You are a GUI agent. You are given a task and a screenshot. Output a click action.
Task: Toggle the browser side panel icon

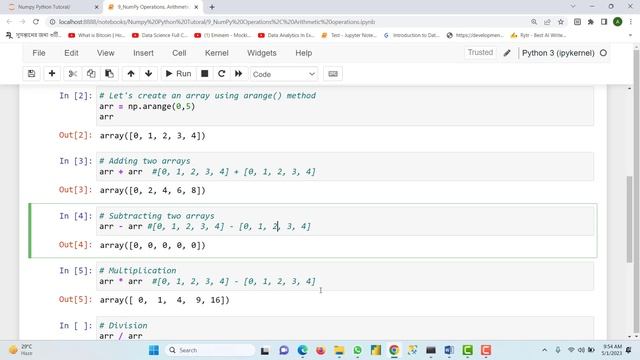604,22
